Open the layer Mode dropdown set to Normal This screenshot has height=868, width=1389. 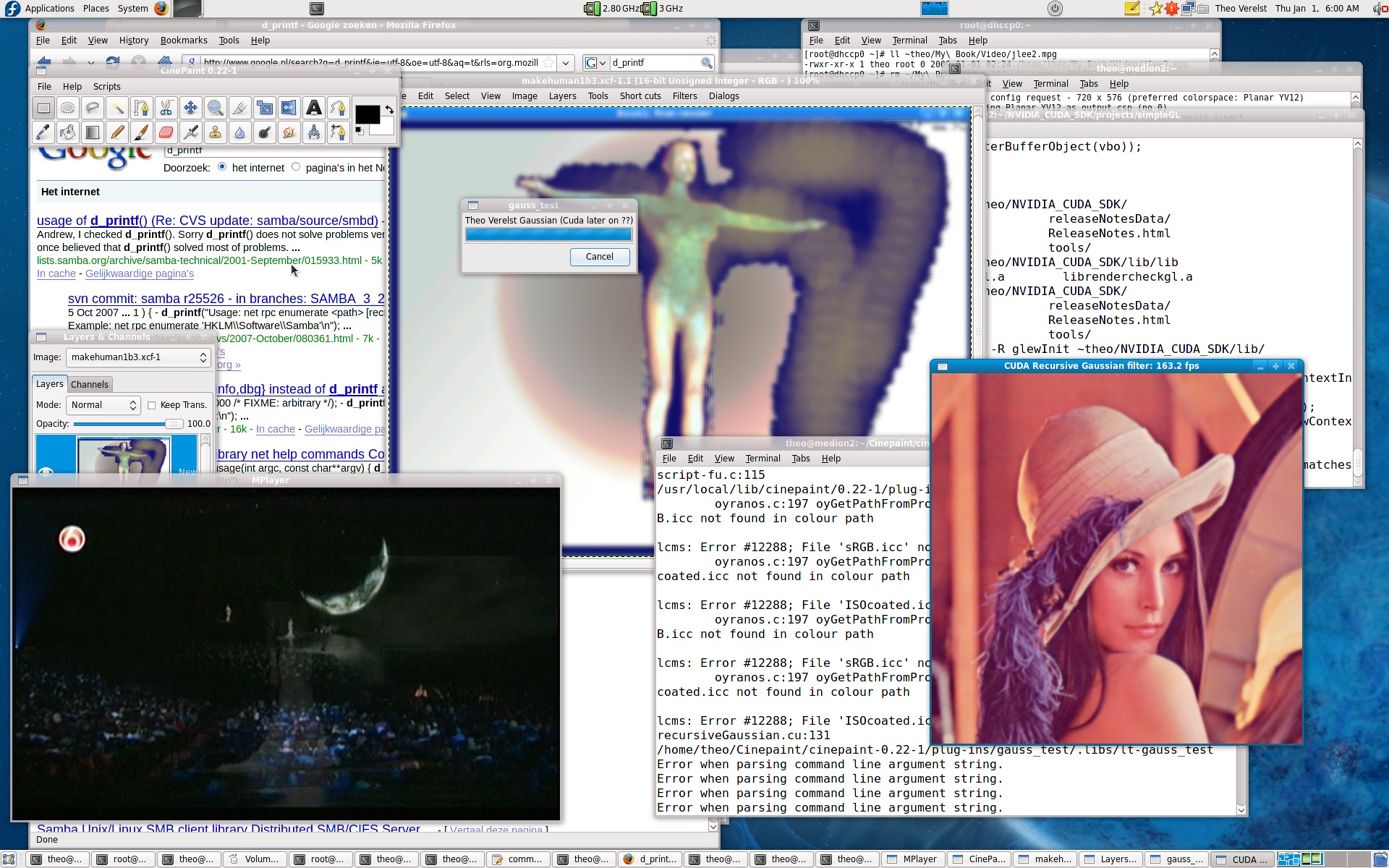[x=103, y=405]
